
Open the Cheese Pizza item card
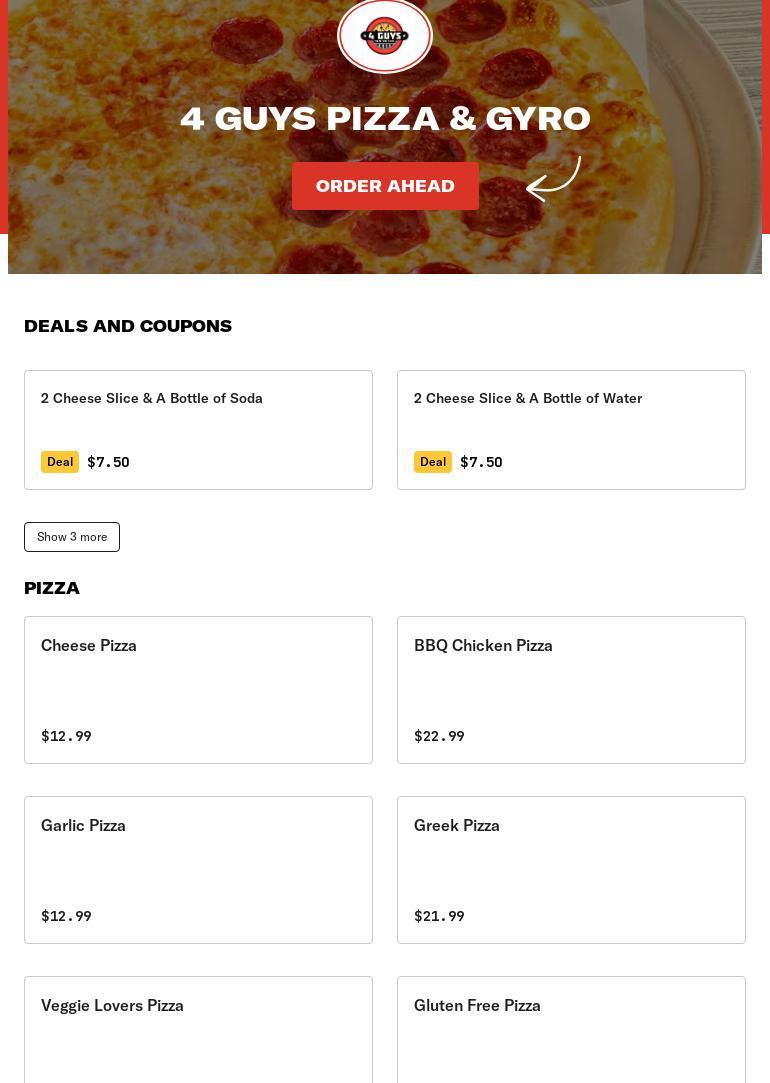198,690
